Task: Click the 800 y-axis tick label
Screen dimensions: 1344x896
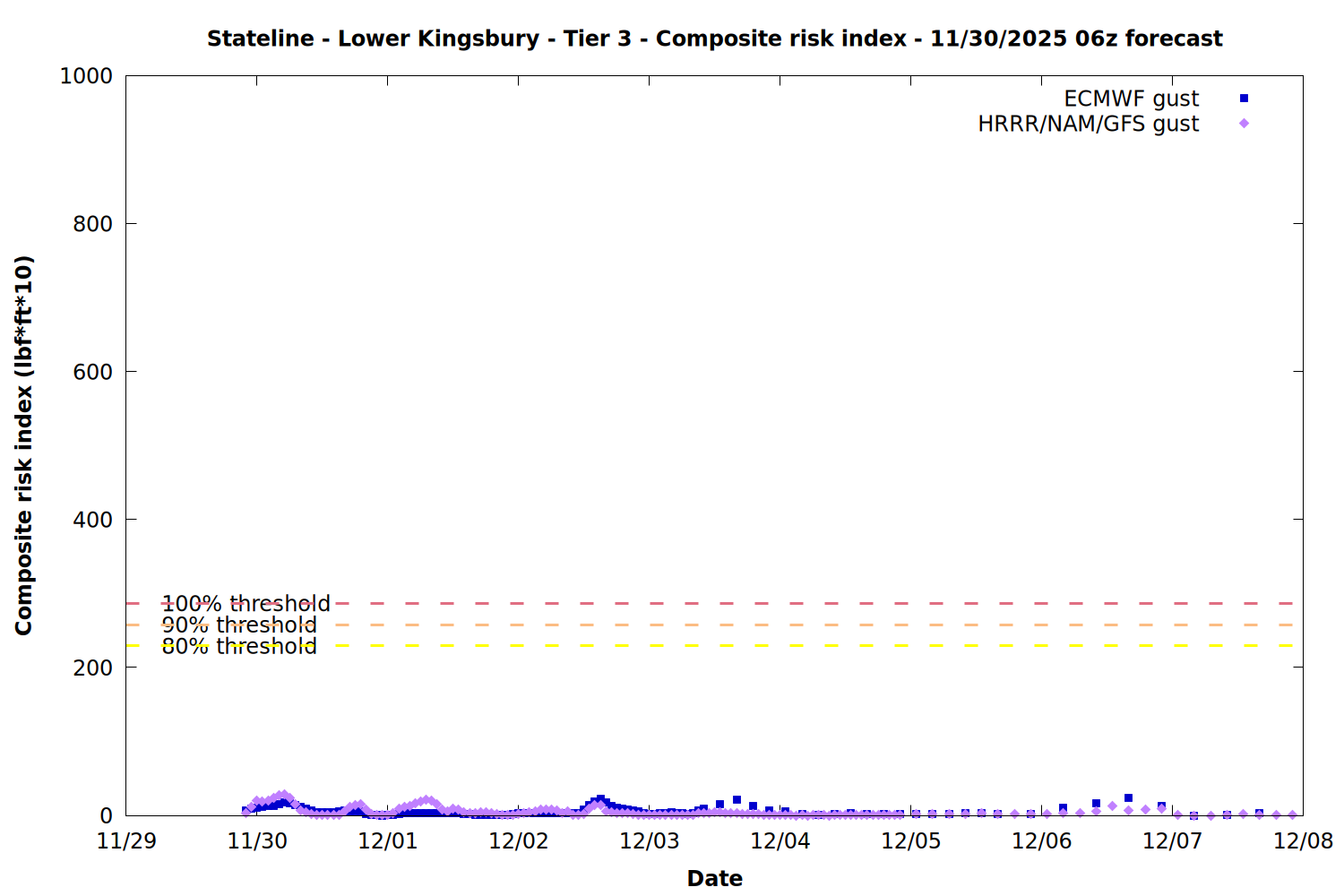Action: pos(92,224)
